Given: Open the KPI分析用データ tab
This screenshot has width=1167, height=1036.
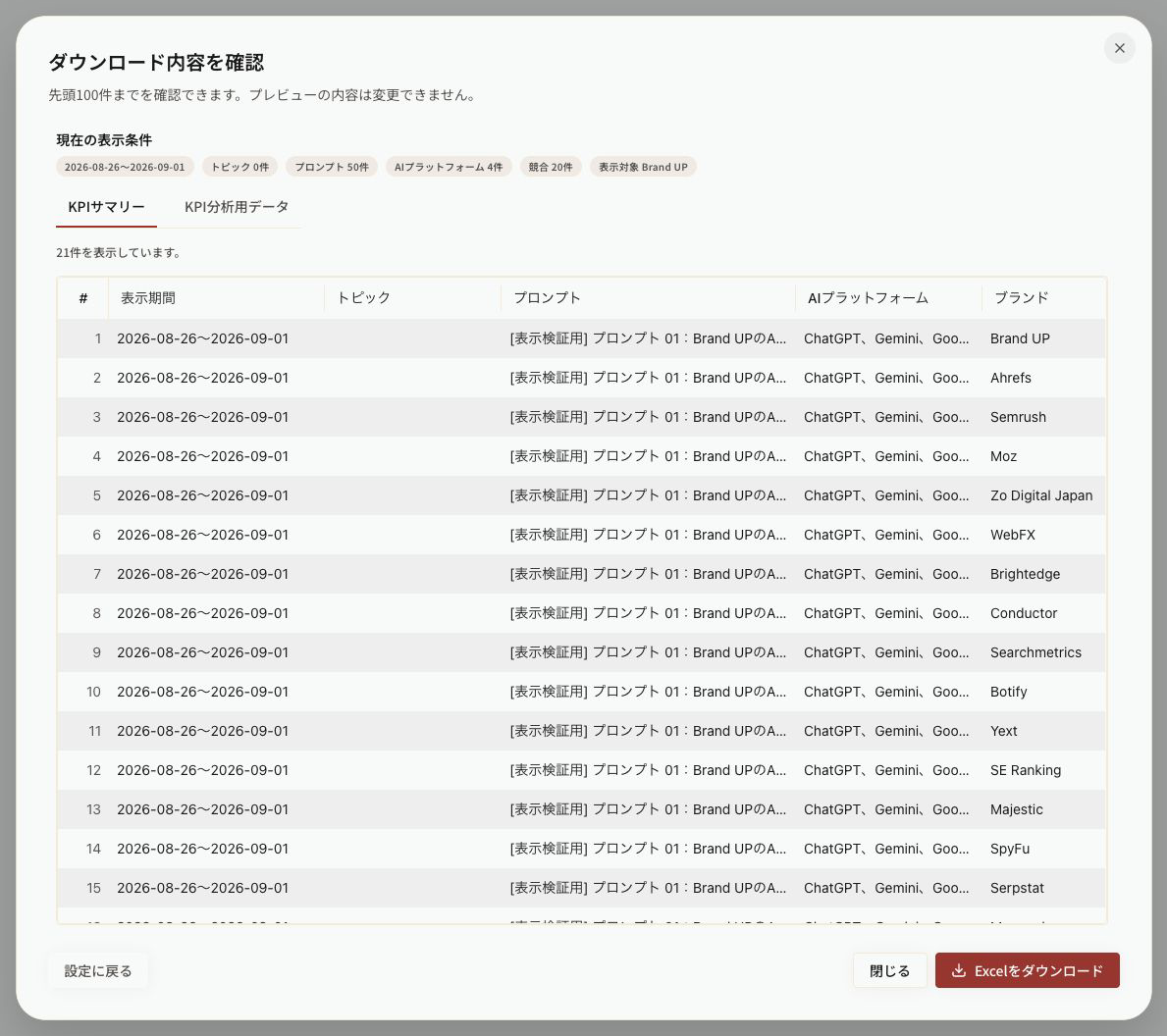Looking at the screenshot, I should tap(237, 208).
